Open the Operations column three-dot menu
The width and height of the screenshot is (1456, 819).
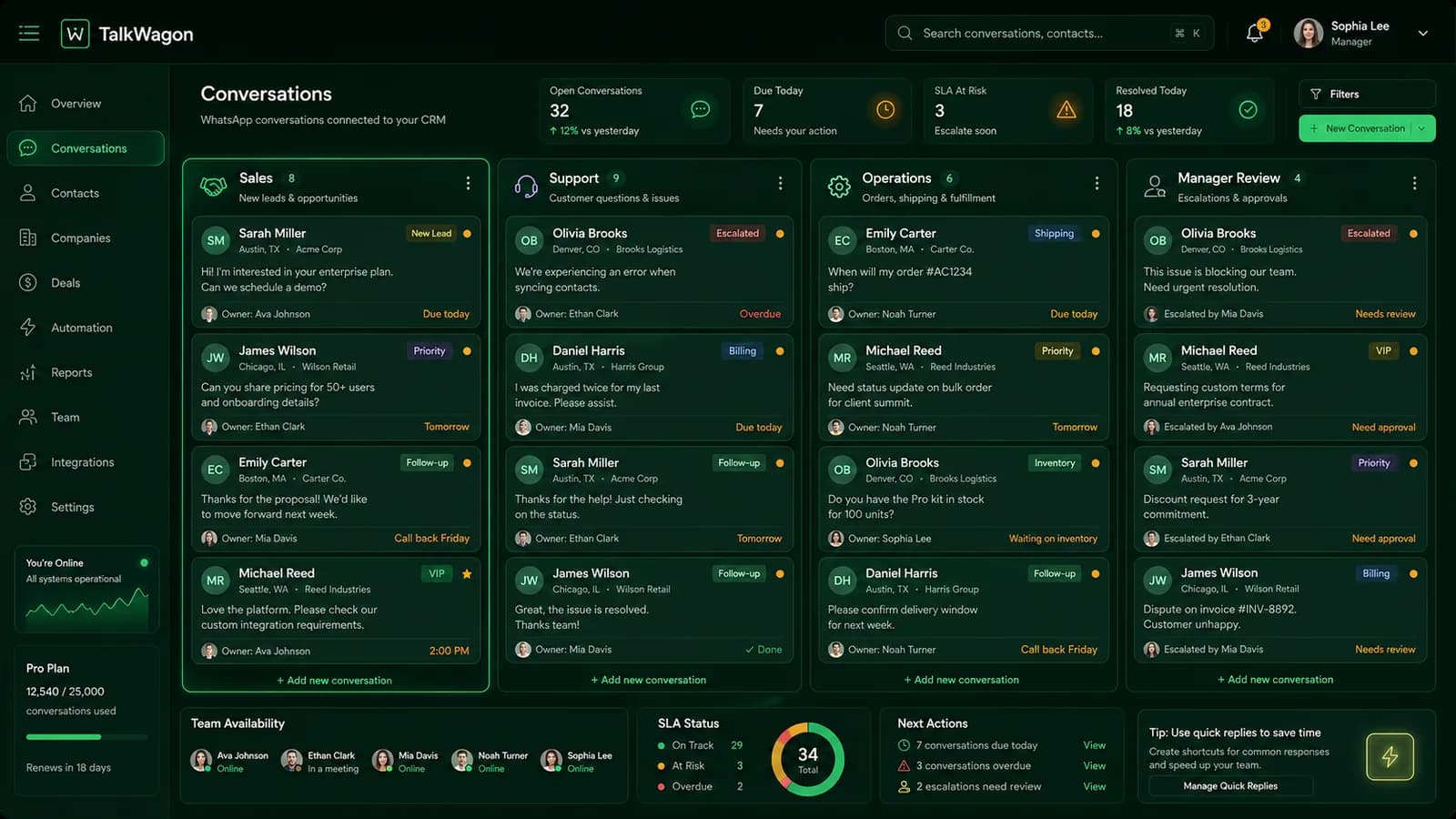coord(1097,184)
